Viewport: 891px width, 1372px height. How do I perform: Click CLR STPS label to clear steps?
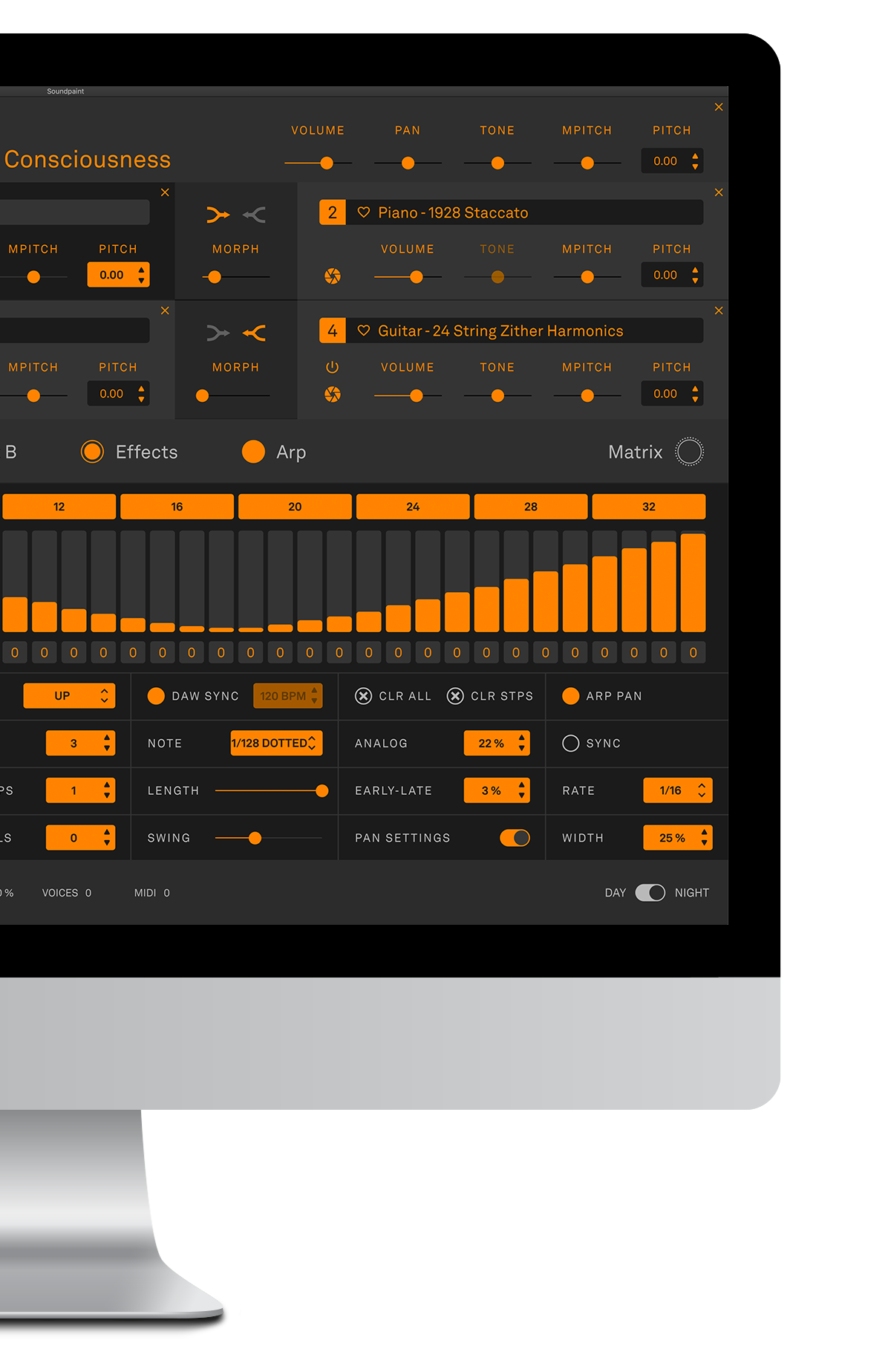(x=502, y=696)
